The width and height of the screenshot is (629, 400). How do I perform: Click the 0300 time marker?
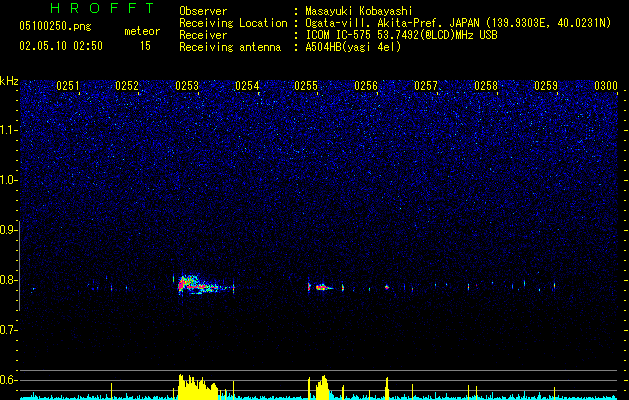[606, 86]
